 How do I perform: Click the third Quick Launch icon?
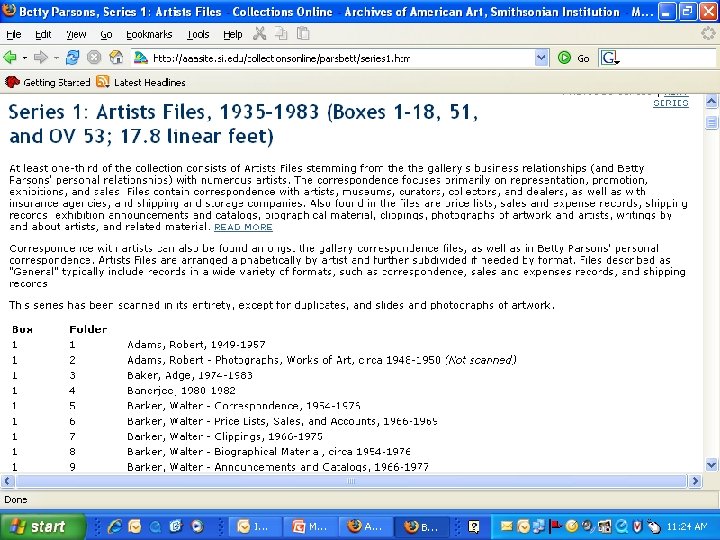[x=155, y=526]
